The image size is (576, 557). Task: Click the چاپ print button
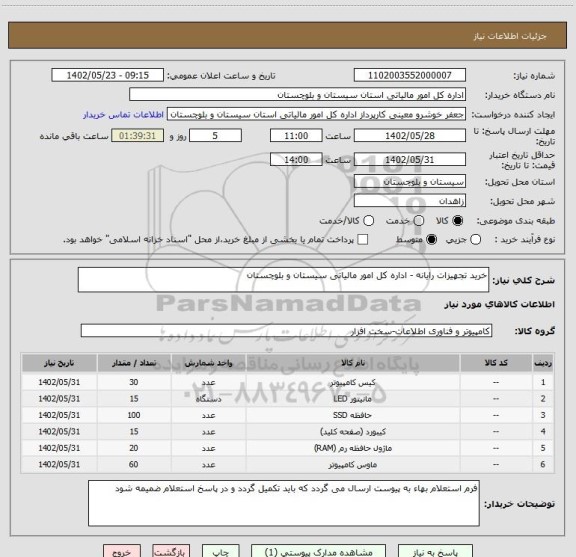pos(220,551)
